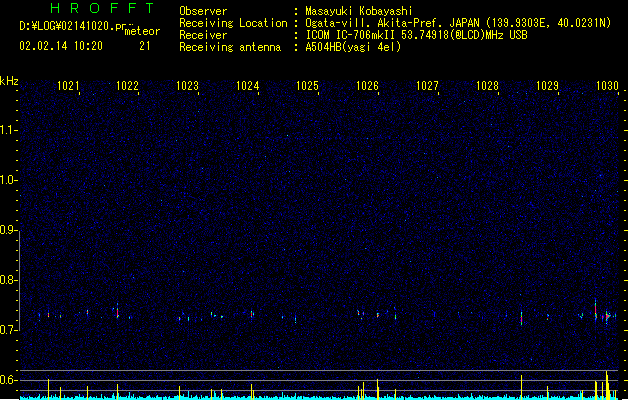Click the 1029 time axis label
Image resolution: width=629 pixels, height=400 pixels.
[x=547, y=86]
